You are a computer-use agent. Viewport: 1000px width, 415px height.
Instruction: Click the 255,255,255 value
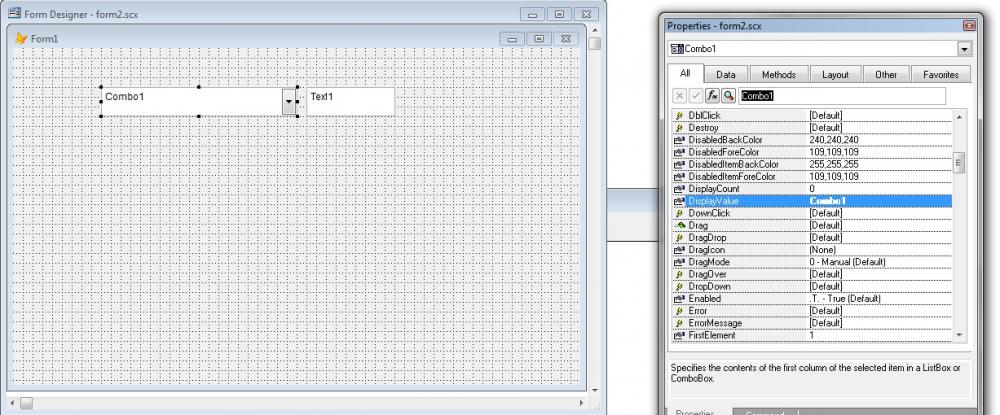[x=834, y=164]
